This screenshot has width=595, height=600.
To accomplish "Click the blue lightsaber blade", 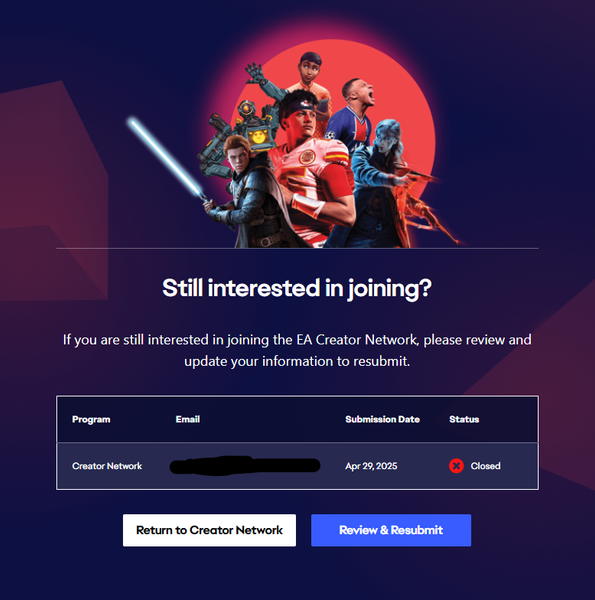I will (165, 156).
